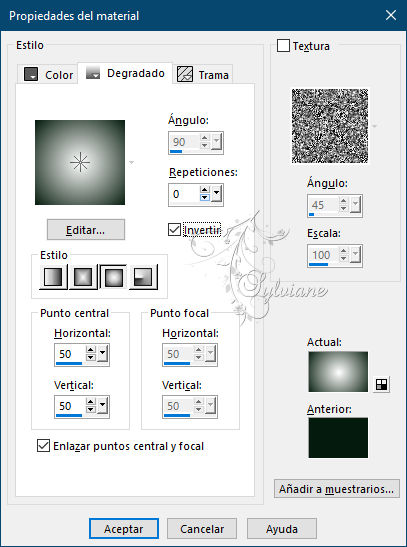Open the Punto central Horizontal dropdown

point(102,353)
